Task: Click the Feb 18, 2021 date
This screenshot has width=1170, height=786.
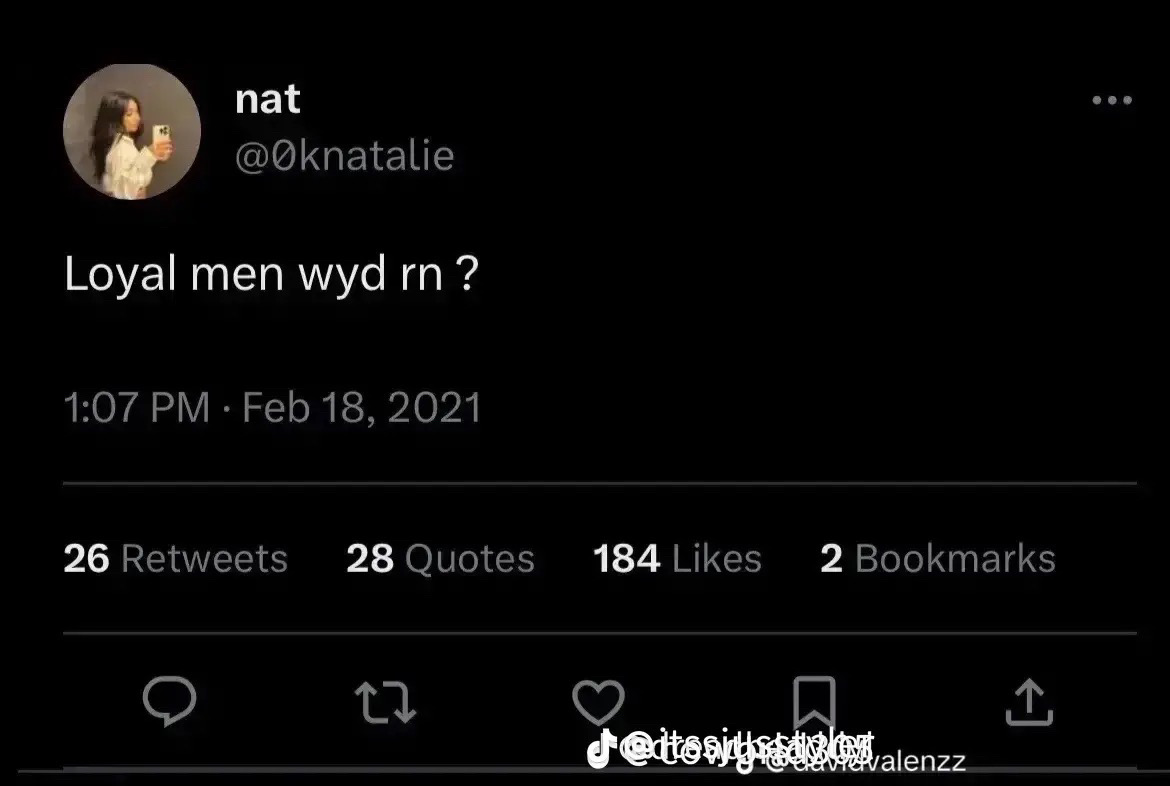Action: click(362, 408)
